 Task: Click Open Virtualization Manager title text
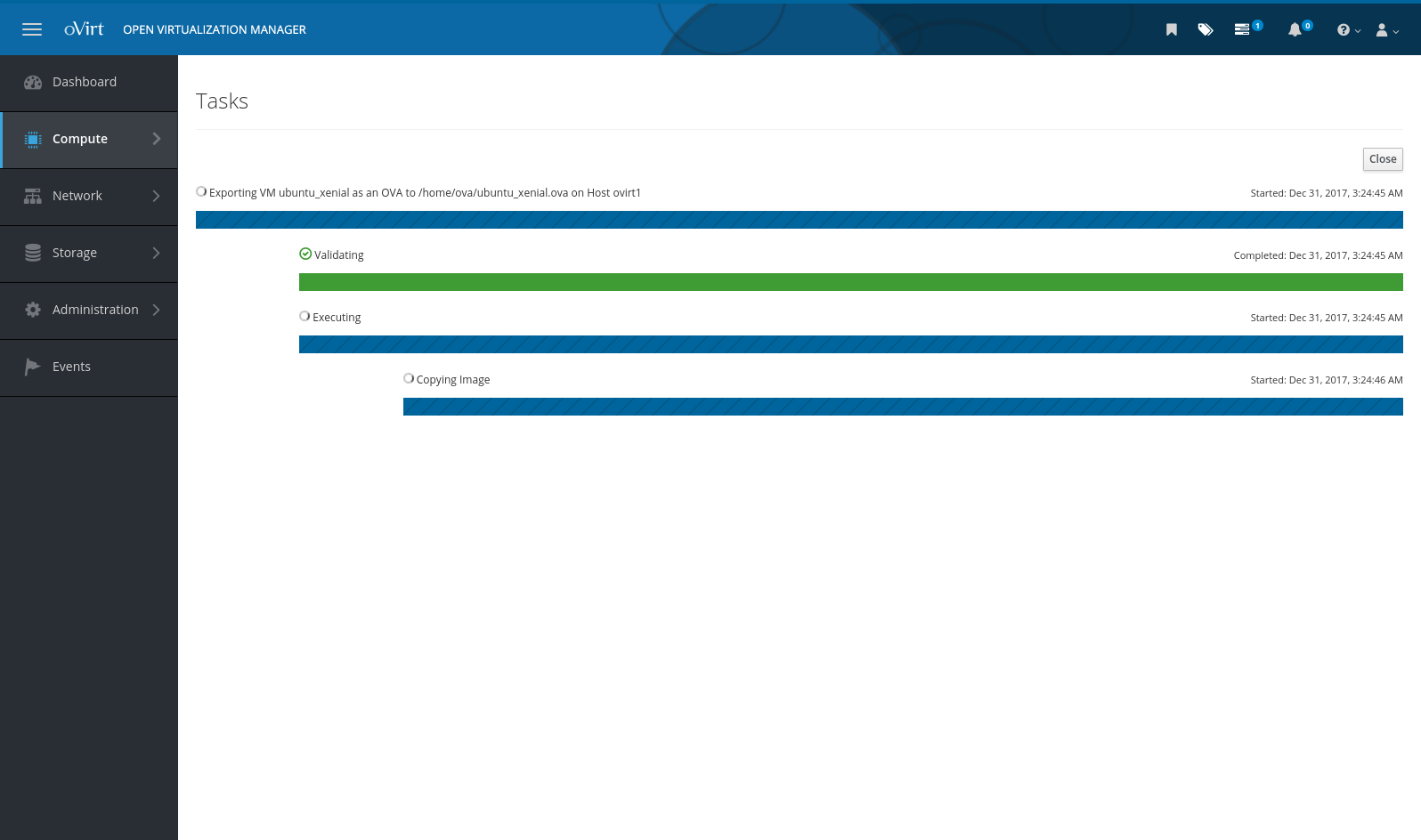point(215,29)
